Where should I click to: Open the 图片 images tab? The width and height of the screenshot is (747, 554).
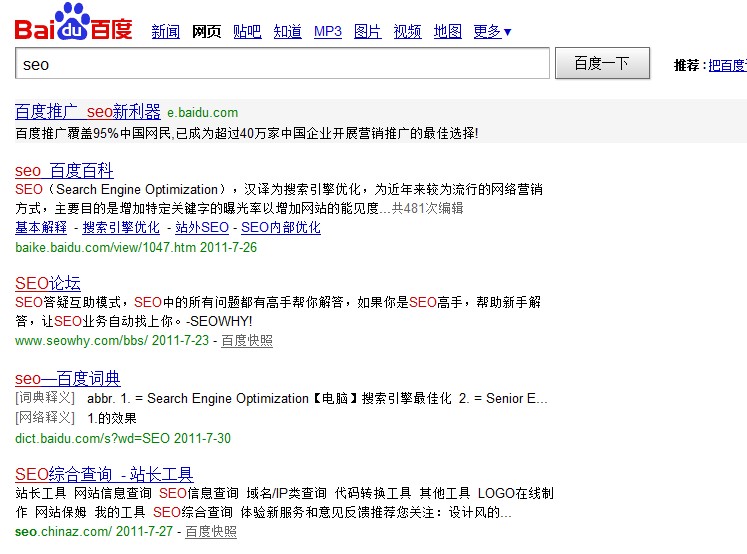tap(367, 32)
